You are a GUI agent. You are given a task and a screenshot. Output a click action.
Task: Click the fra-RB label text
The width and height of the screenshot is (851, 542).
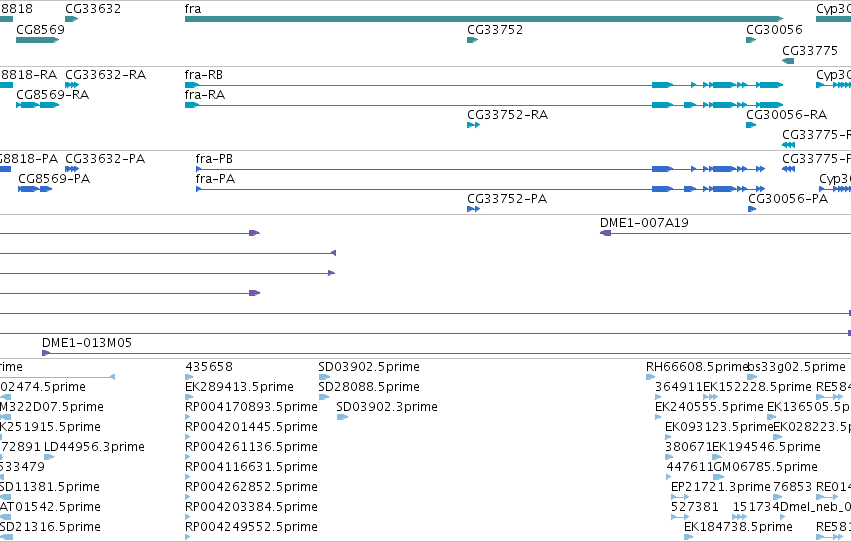tap(204, 74)
